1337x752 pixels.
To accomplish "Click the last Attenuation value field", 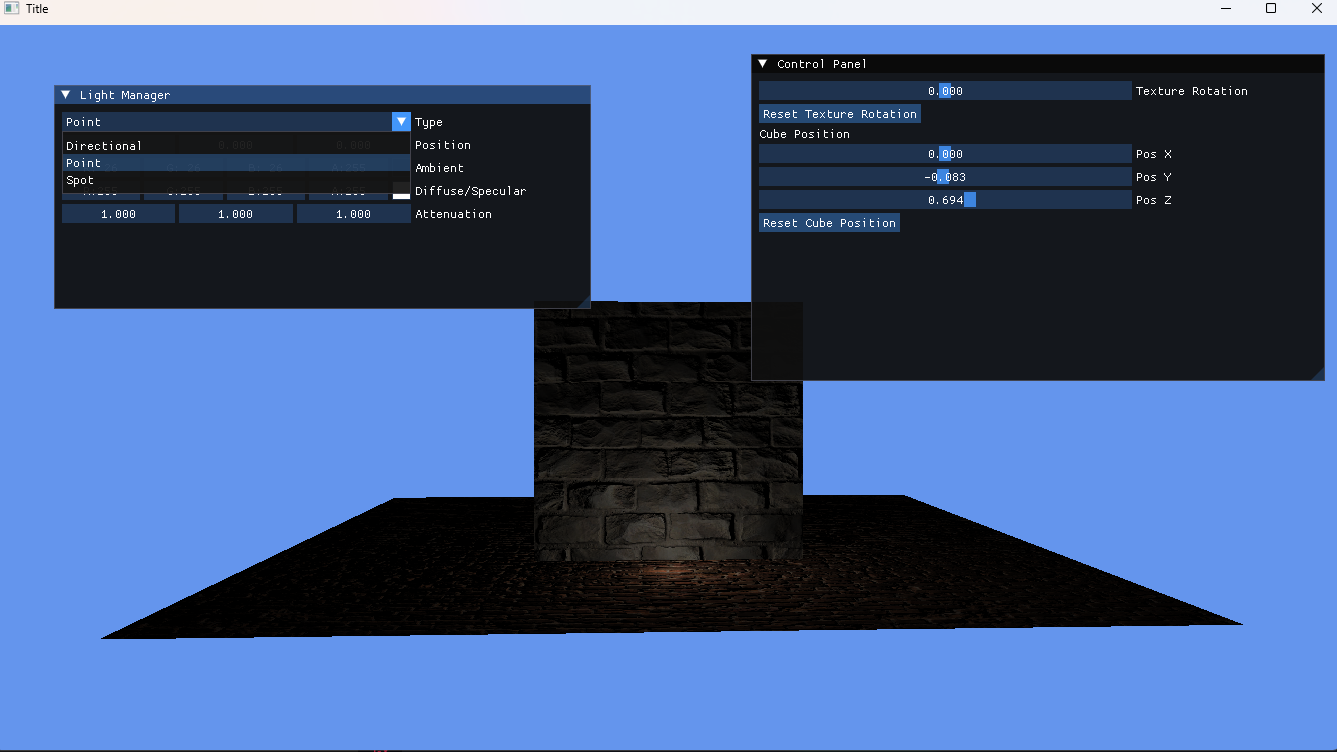I will click(x=354, y=214).
